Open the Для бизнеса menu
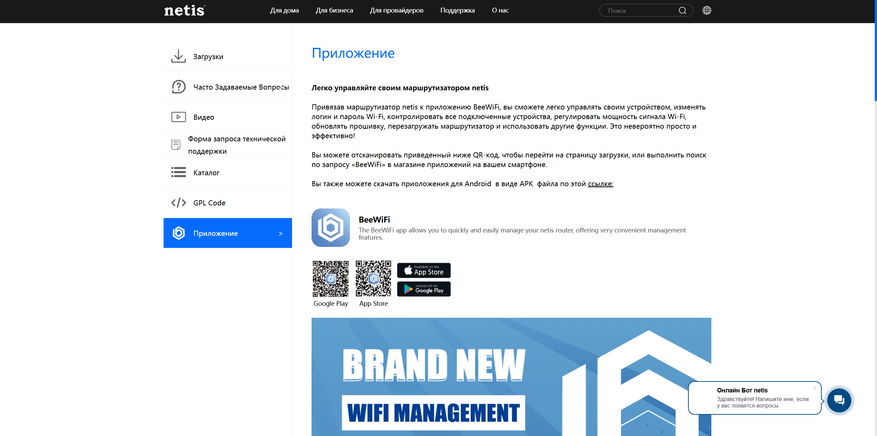Screen dimensions: 877x436 pos(334,11)
